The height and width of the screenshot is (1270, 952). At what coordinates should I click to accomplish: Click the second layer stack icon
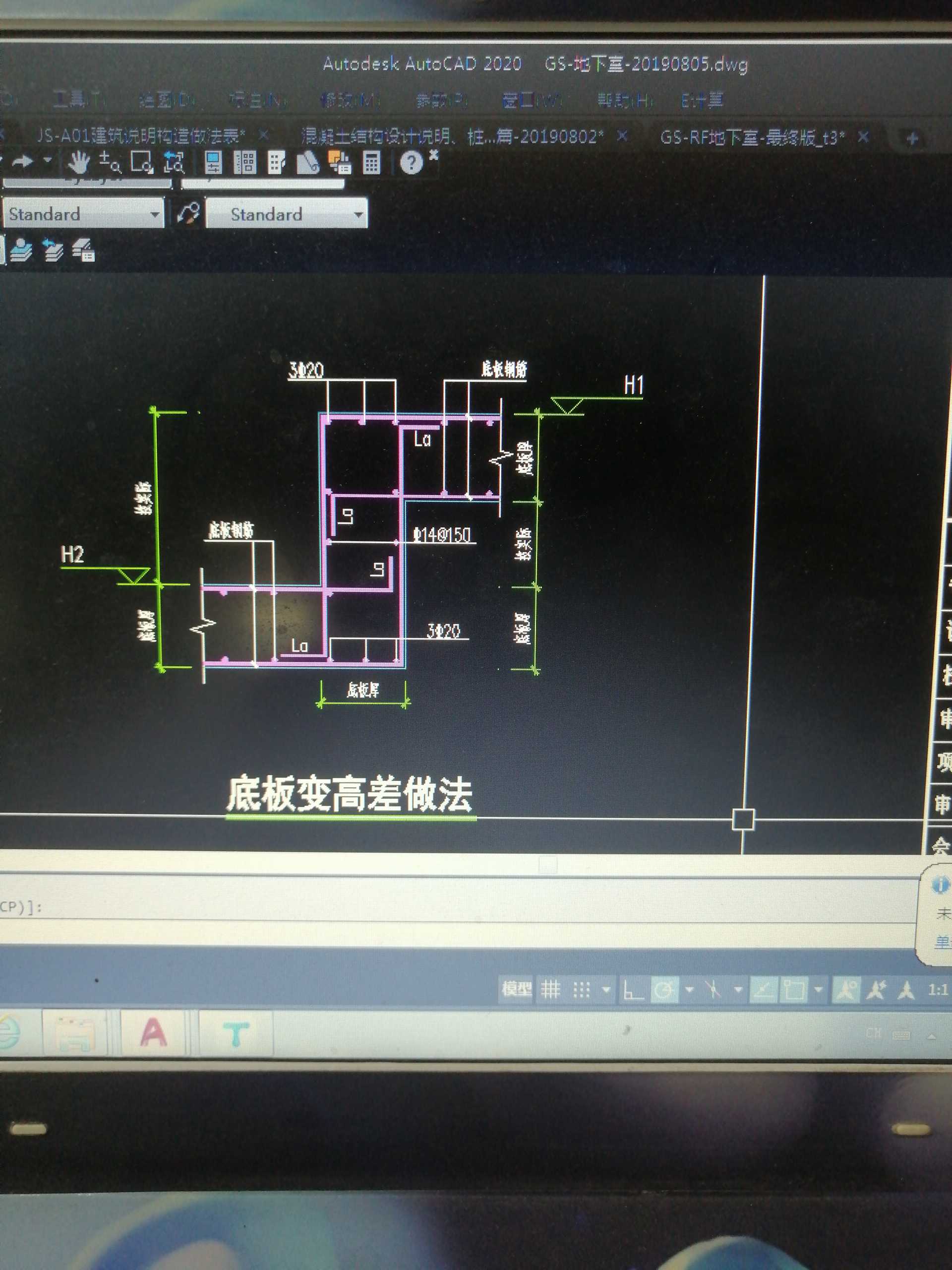coord(53,251)
